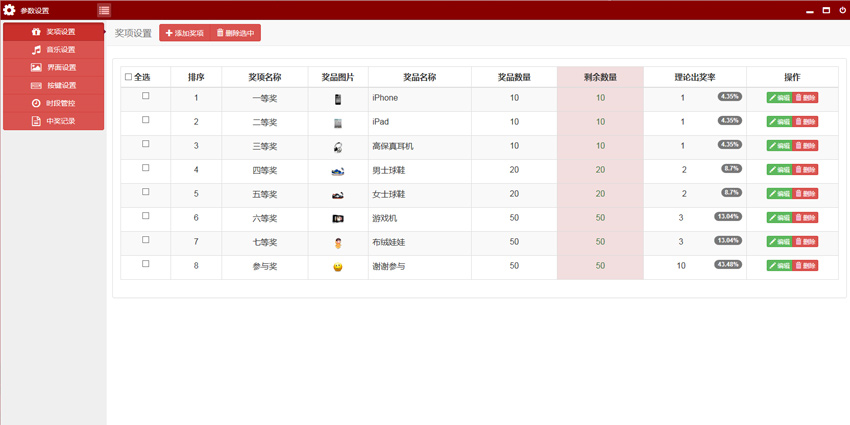
Task: Delete the 六等奖 游戏机 row
Action: pyautogui.click(x=806, y=217)
